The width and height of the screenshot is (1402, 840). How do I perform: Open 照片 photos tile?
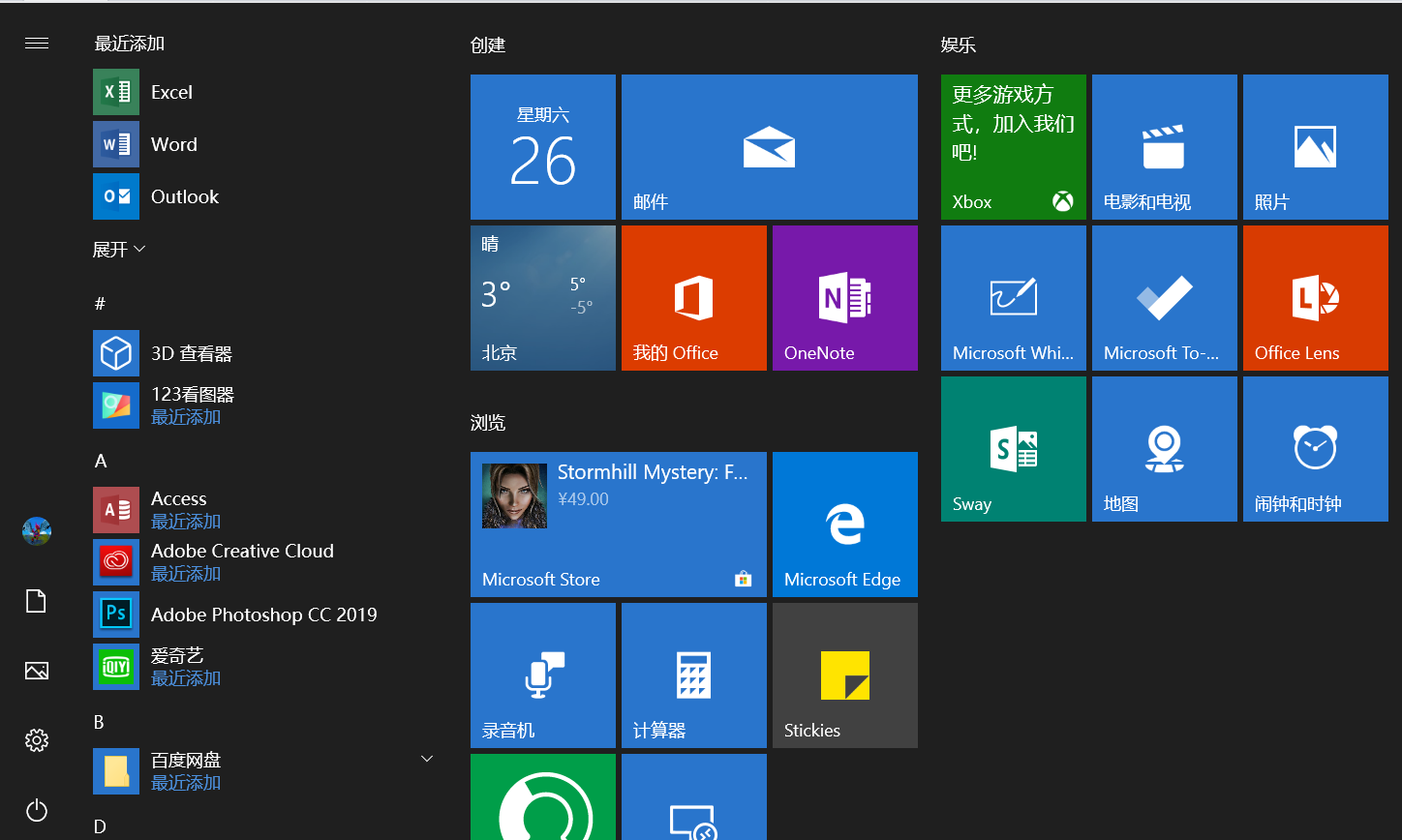coord(1316,147)
